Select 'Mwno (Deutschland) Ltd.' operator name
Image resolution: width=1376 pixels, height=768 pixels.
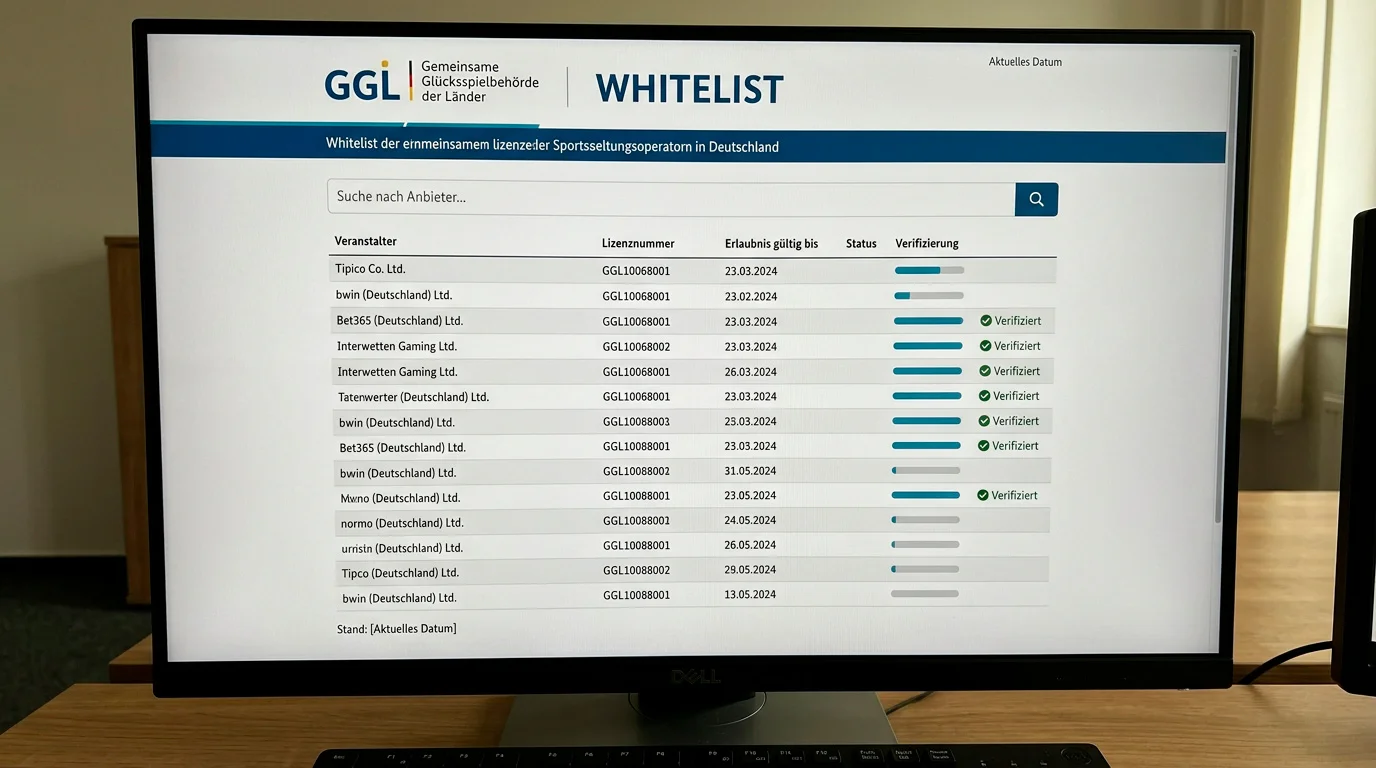pyautogui.click(x=400, y=498)
